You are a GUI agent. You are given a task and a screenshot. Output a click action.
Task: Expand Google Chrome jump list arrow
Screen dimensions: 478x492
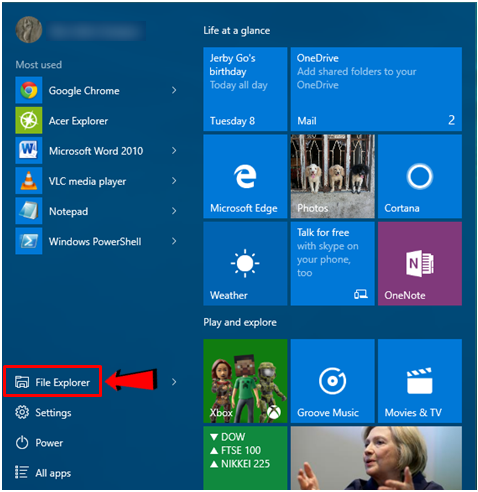click(174, 90)
